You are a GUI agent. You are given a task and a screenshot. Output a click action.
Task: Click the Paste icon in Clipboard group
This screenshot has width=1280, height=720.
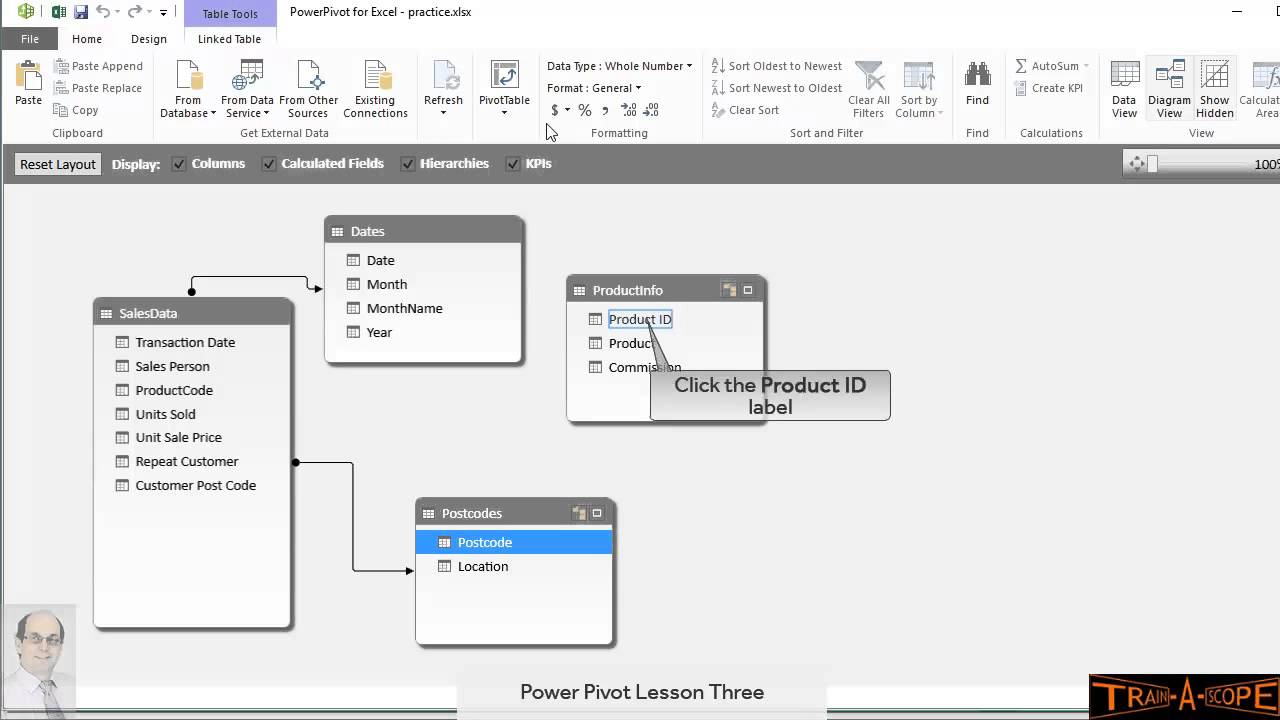[28, 76]
